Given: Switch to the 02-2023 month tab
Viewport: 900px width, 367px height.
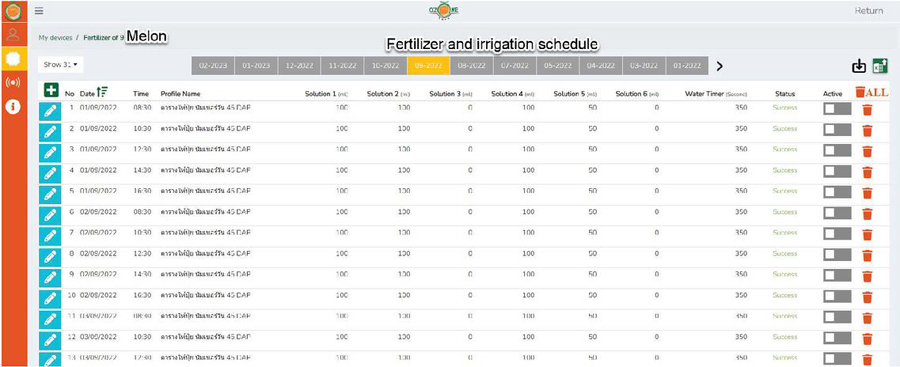Looking at the screenshot, I should (213, 65).
